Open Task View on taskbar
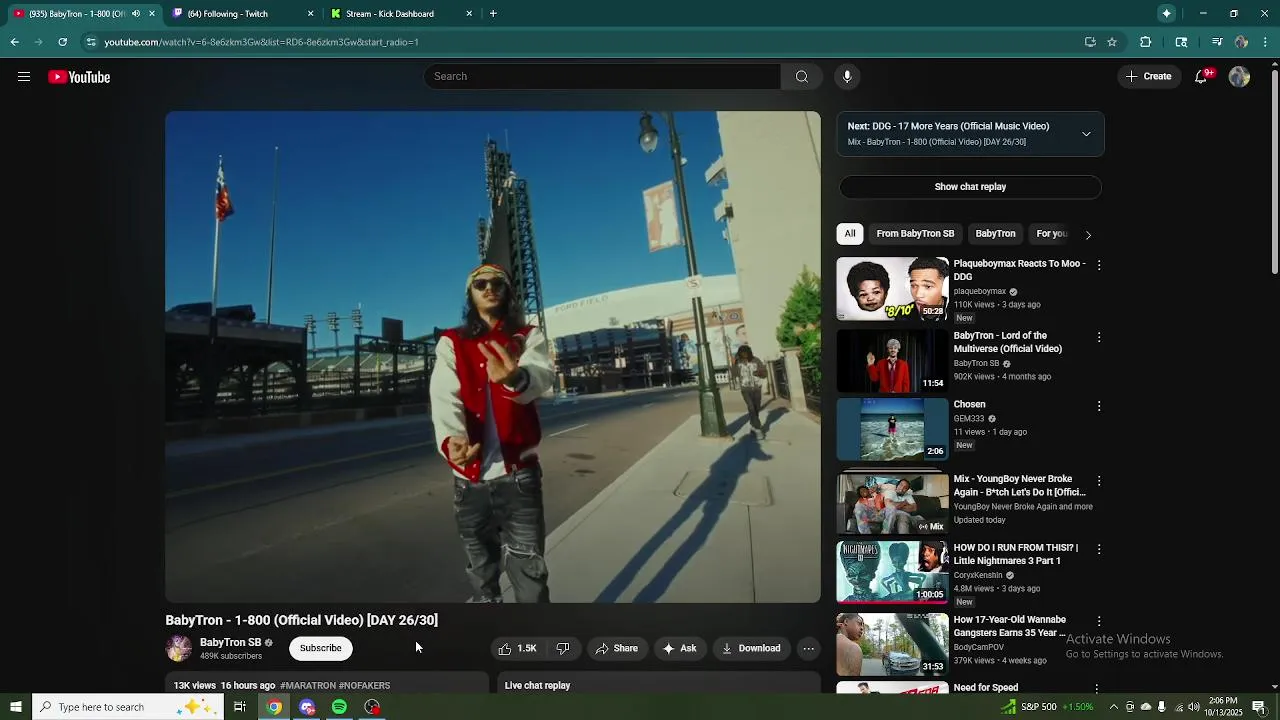 [240, 707]
